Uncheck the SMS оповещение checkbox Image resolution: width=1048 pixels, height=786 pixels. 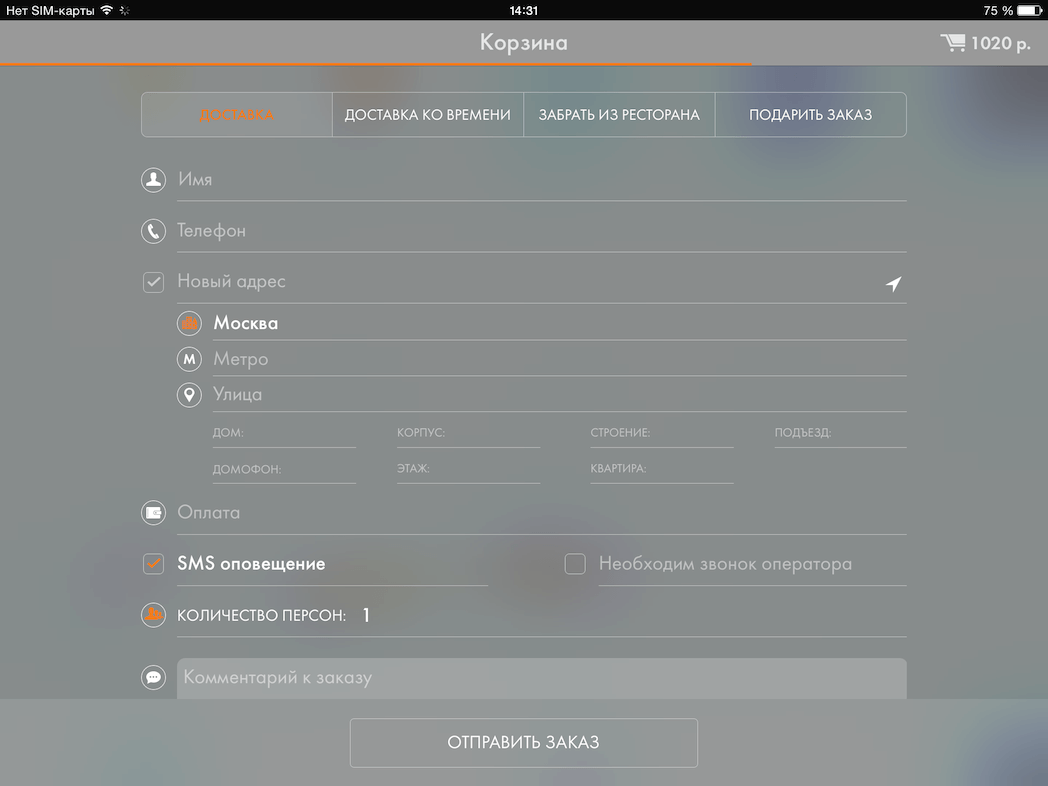click(153, 564)
